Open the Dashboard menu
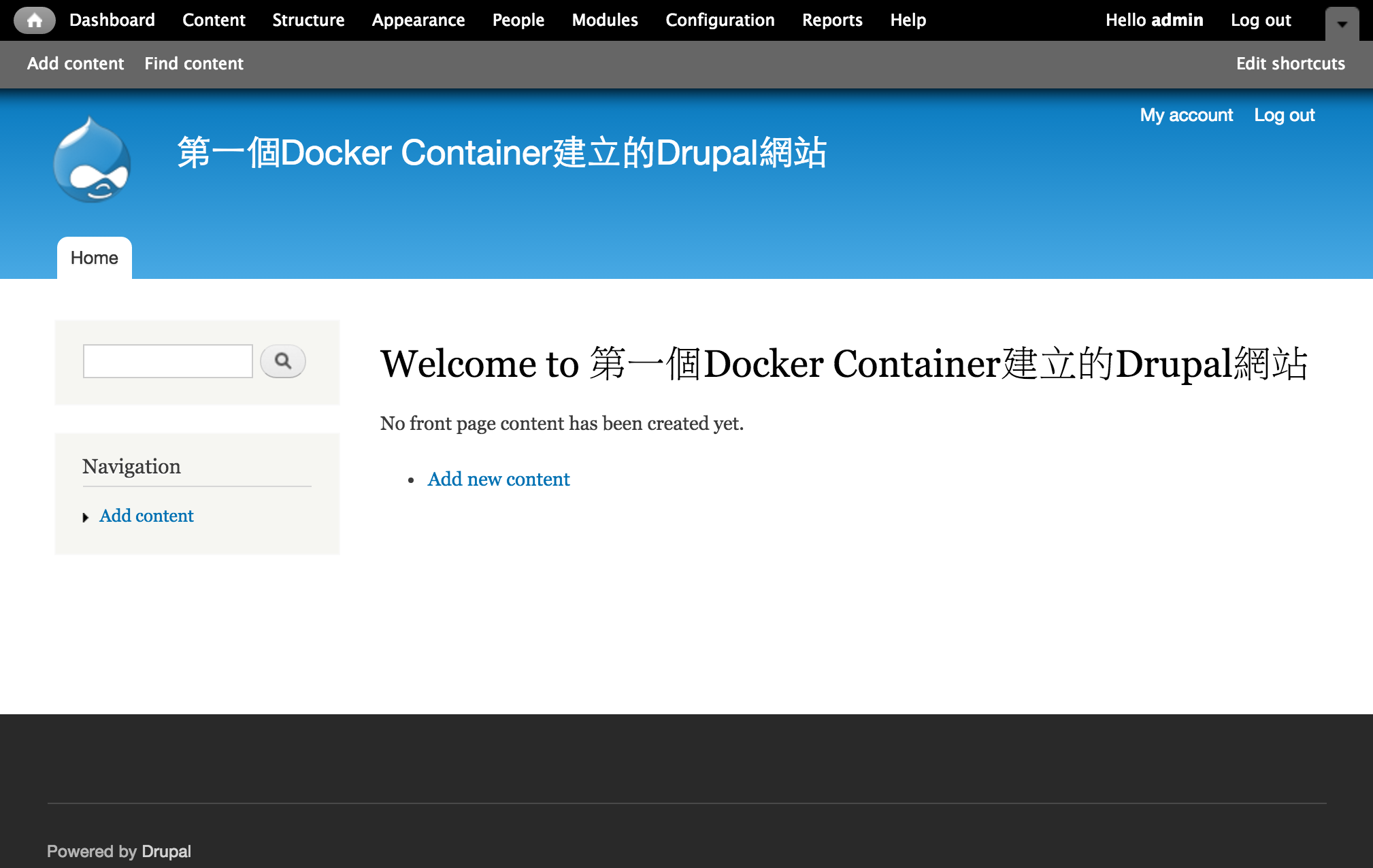 (112, 20)
